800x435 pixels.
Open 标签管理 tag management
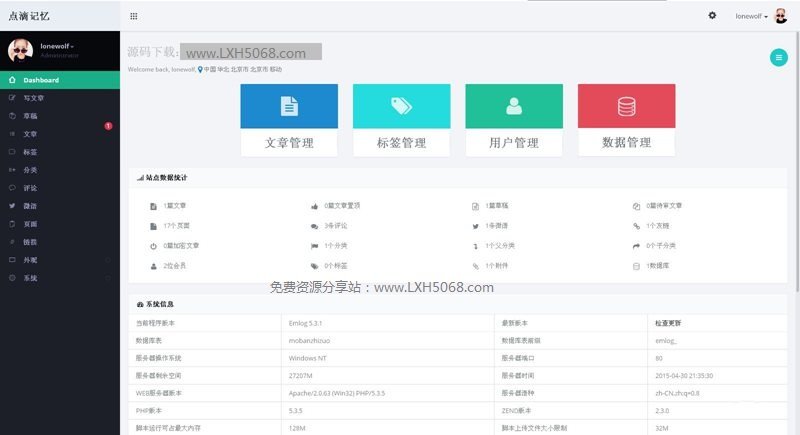tap(402, 143)
